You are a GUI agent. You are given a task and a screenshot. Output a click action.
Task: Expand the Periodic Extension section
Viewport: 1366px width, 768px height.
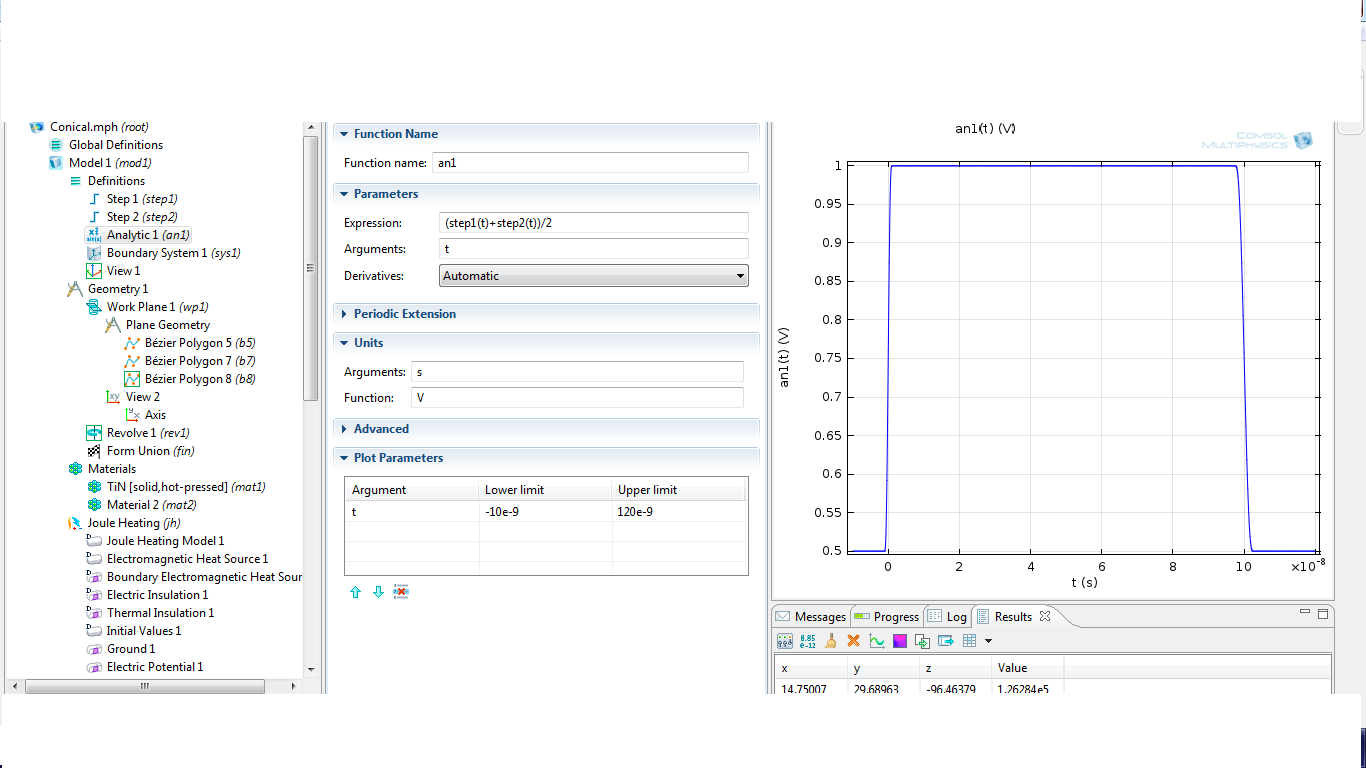[x=404, y=314]
